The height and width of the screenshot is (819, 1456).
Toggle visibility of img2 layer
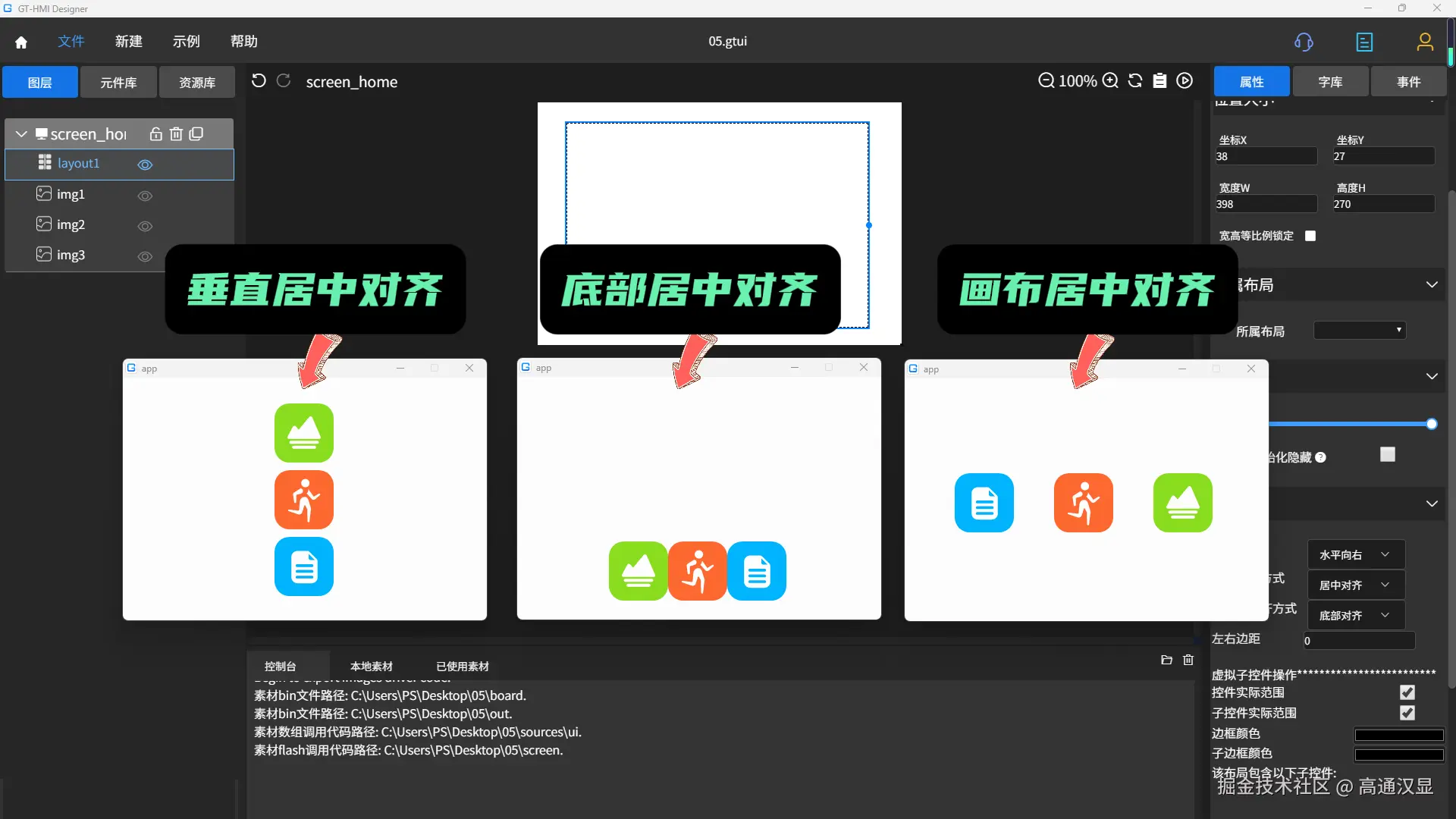point(145,226)
